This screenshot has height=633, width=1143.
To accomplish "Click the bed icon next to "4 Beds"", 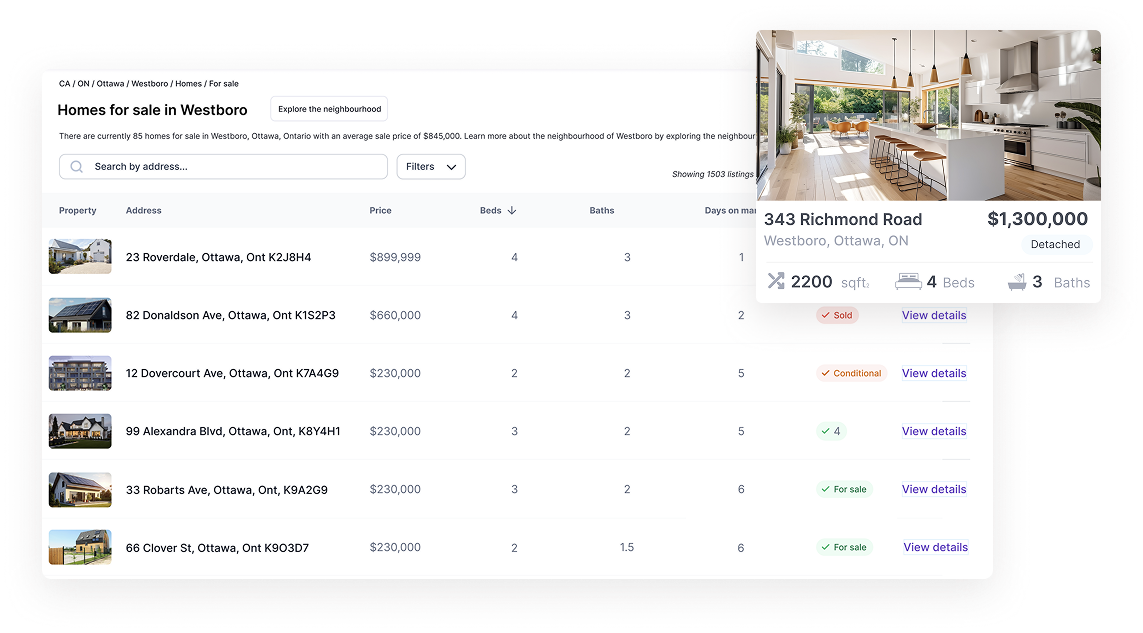I will 910,281.
